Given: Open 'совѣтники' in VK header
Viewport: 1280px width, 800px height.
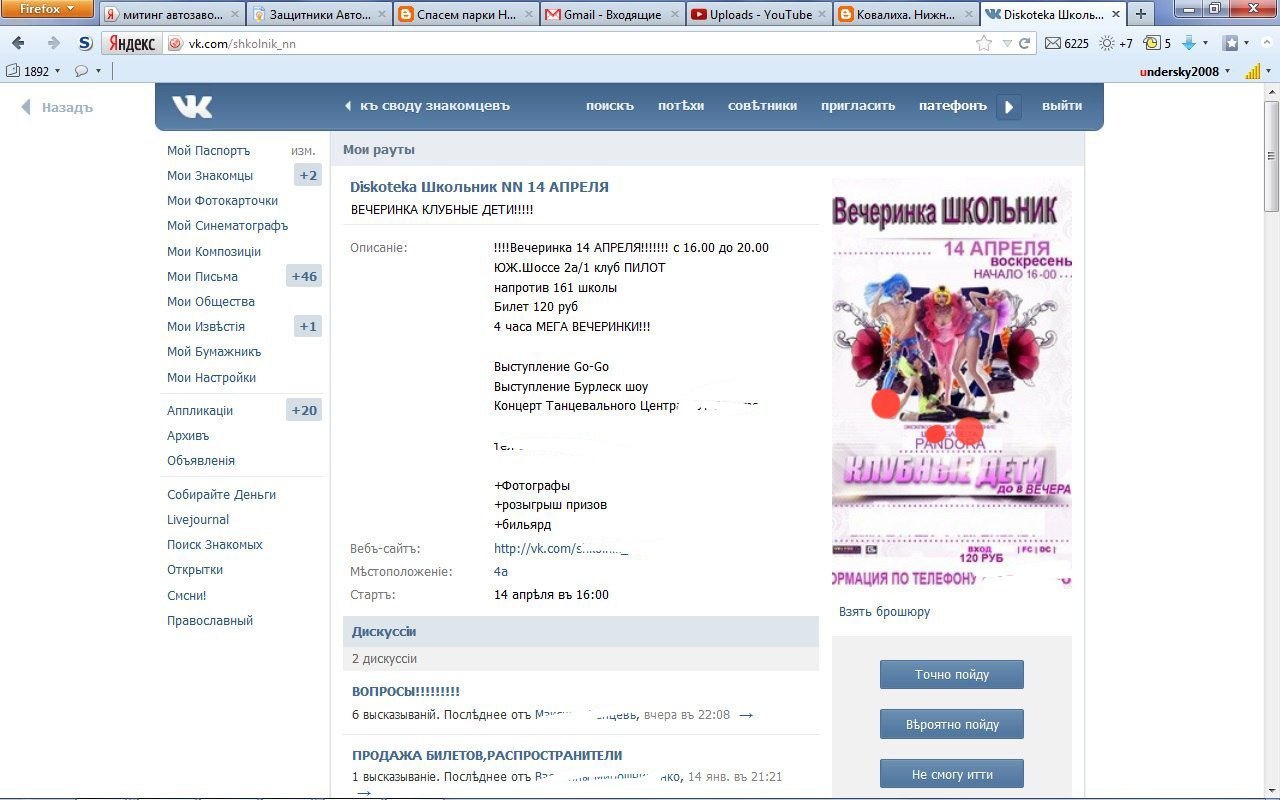Looking at the screenshot, I should [x=762, y=106].
